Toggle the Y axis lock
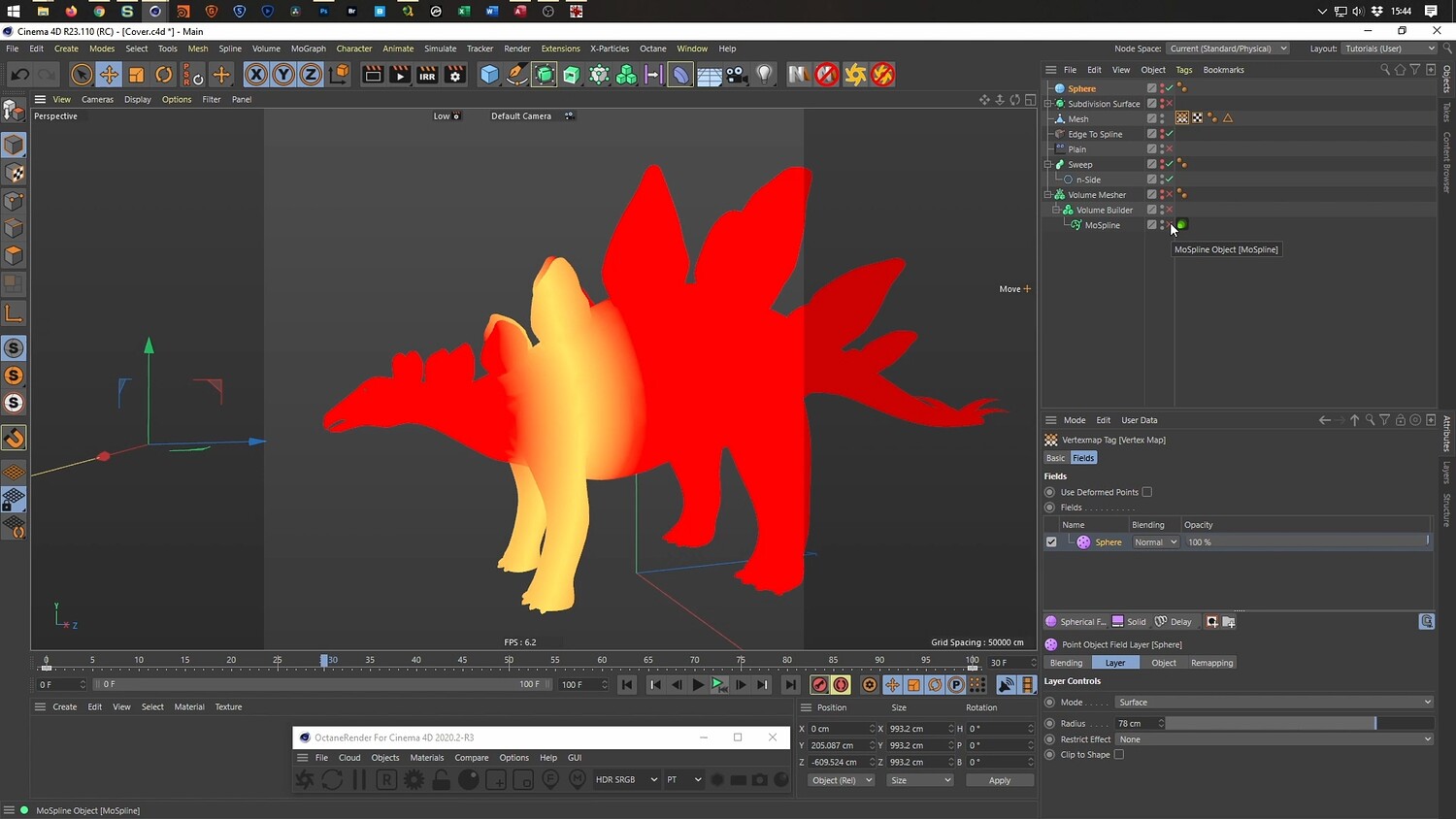1456x819 pixels. click(x=283, y=75)
